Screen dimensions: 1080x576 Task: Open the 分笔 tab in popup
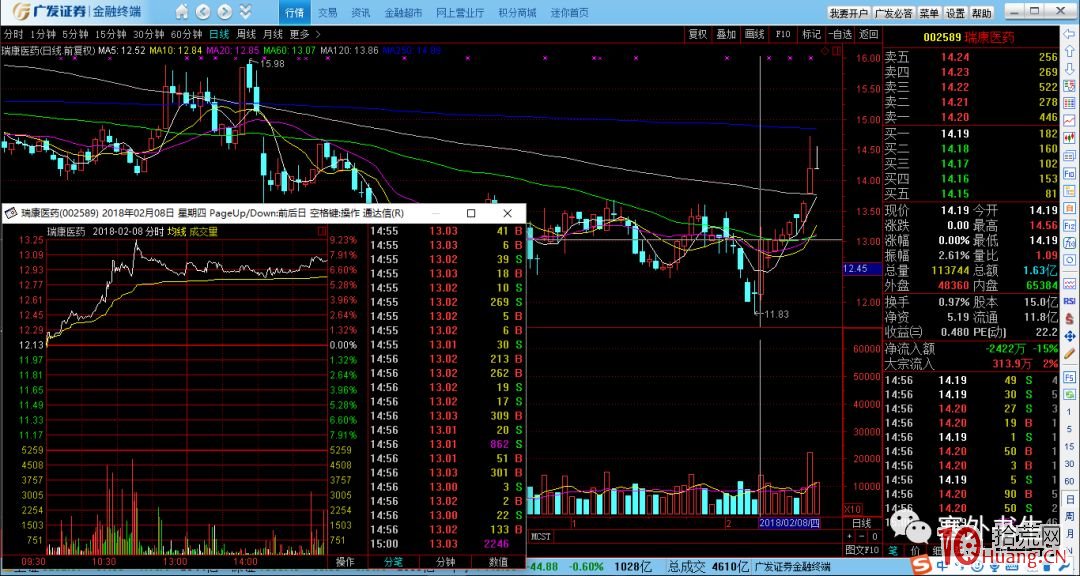394,562
